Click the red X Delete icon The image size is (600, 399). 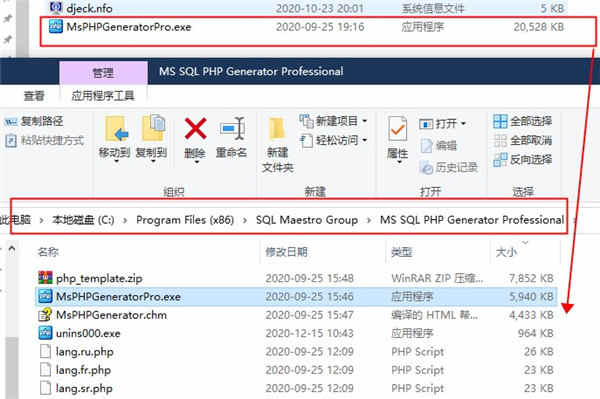[x=196, y=129]
